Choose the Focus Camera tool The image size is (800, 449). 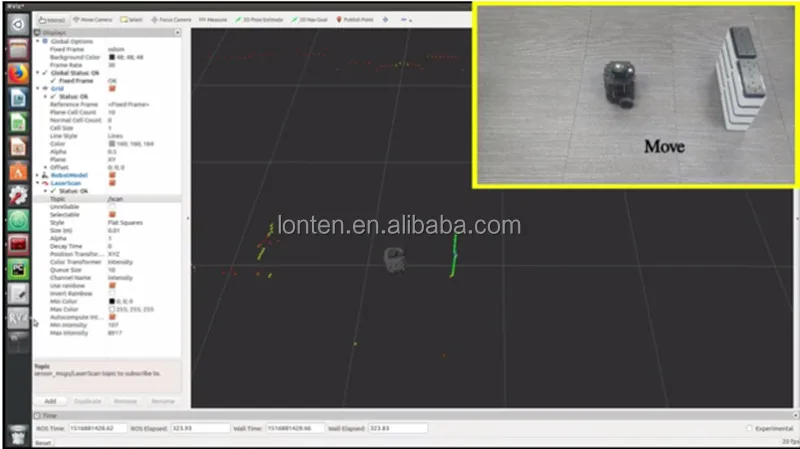[171, 19]
